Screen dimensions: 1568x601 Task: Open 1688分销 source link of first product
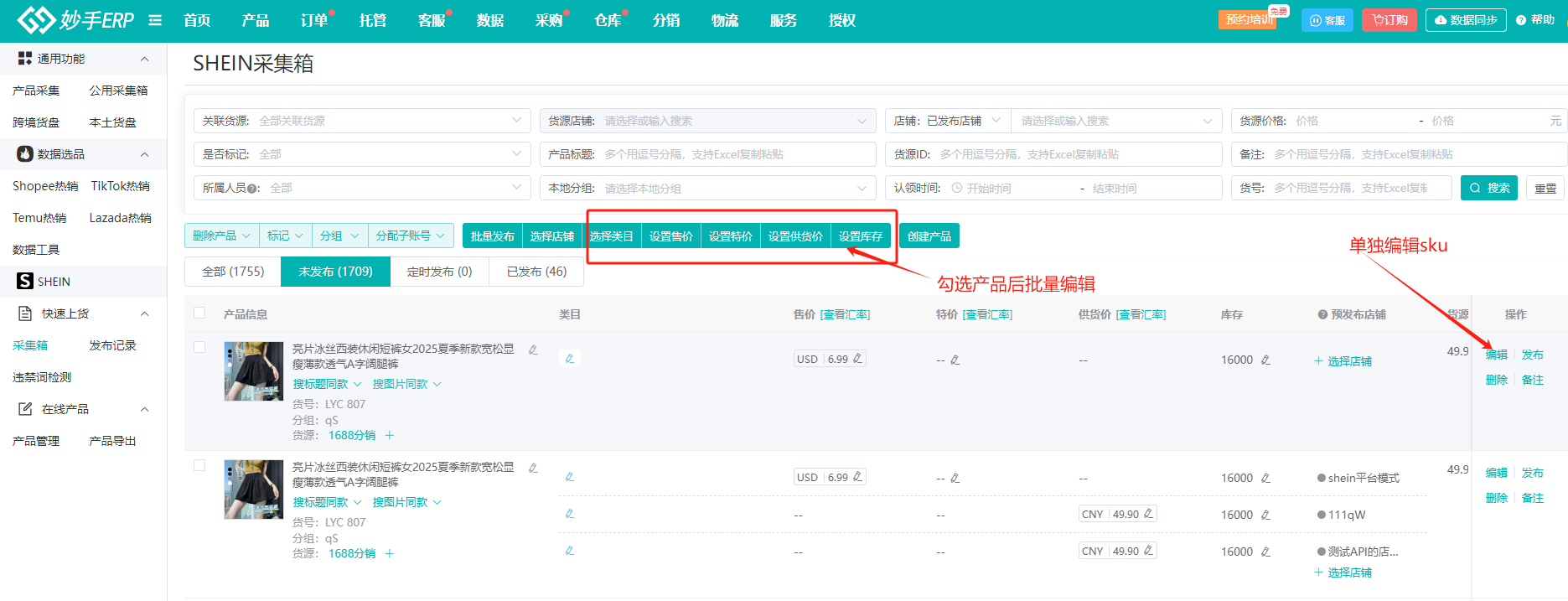click(x=352, y=435)
